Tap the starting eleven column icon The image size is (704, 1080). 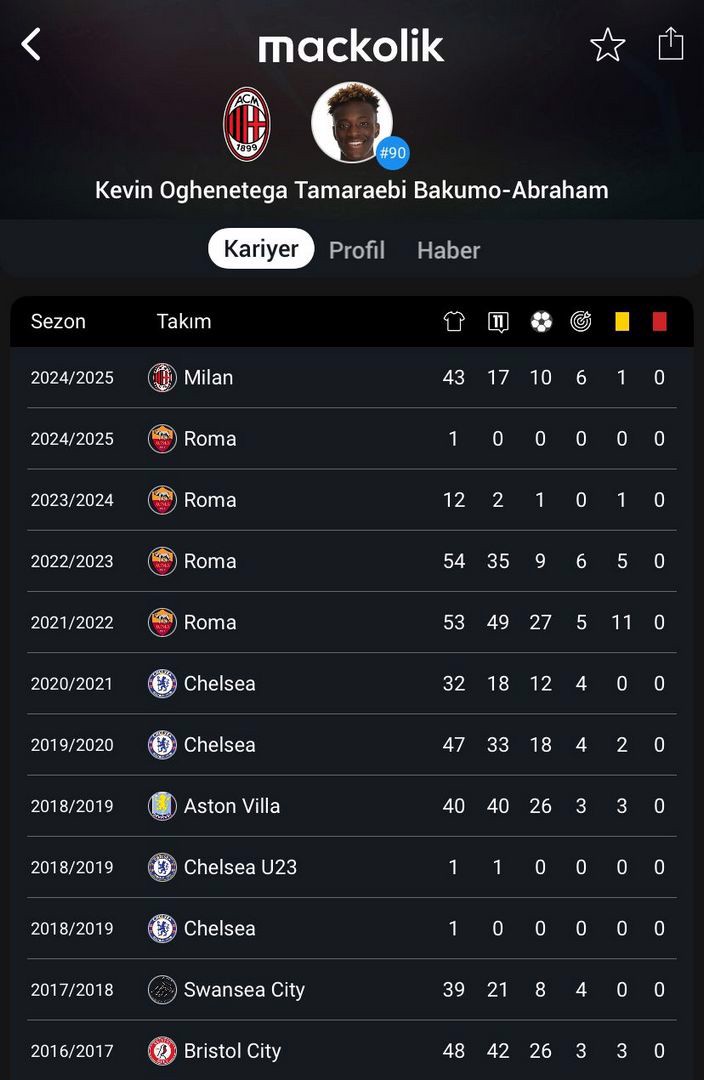tap(498, 321)
